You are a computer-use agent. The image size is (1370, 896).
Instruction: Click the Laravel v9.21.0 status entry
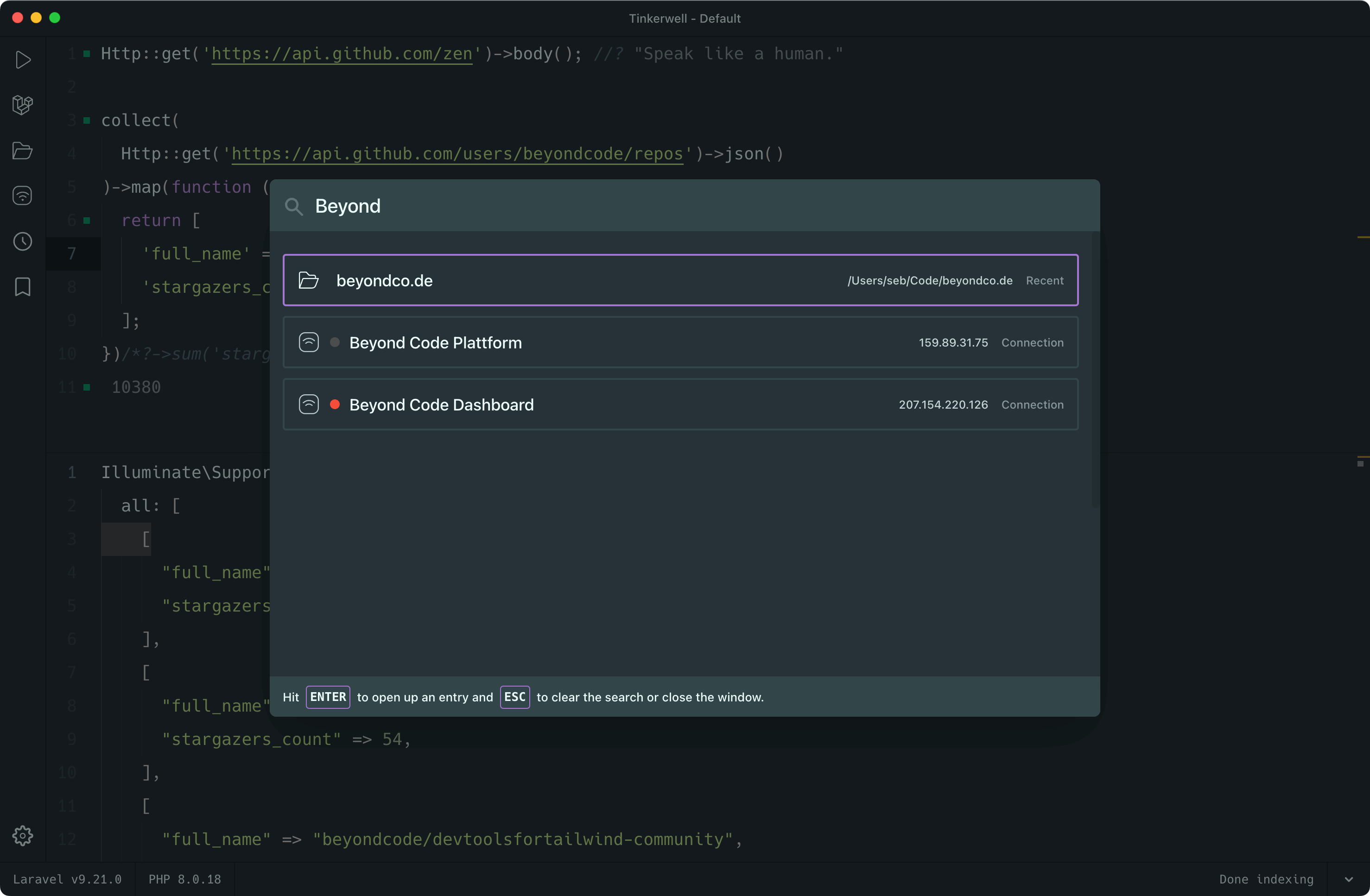67,879
